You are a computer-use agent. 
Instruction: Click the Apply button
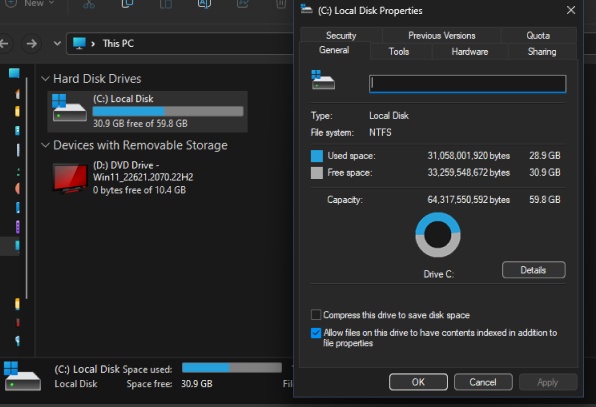click(x=548, y=382)
